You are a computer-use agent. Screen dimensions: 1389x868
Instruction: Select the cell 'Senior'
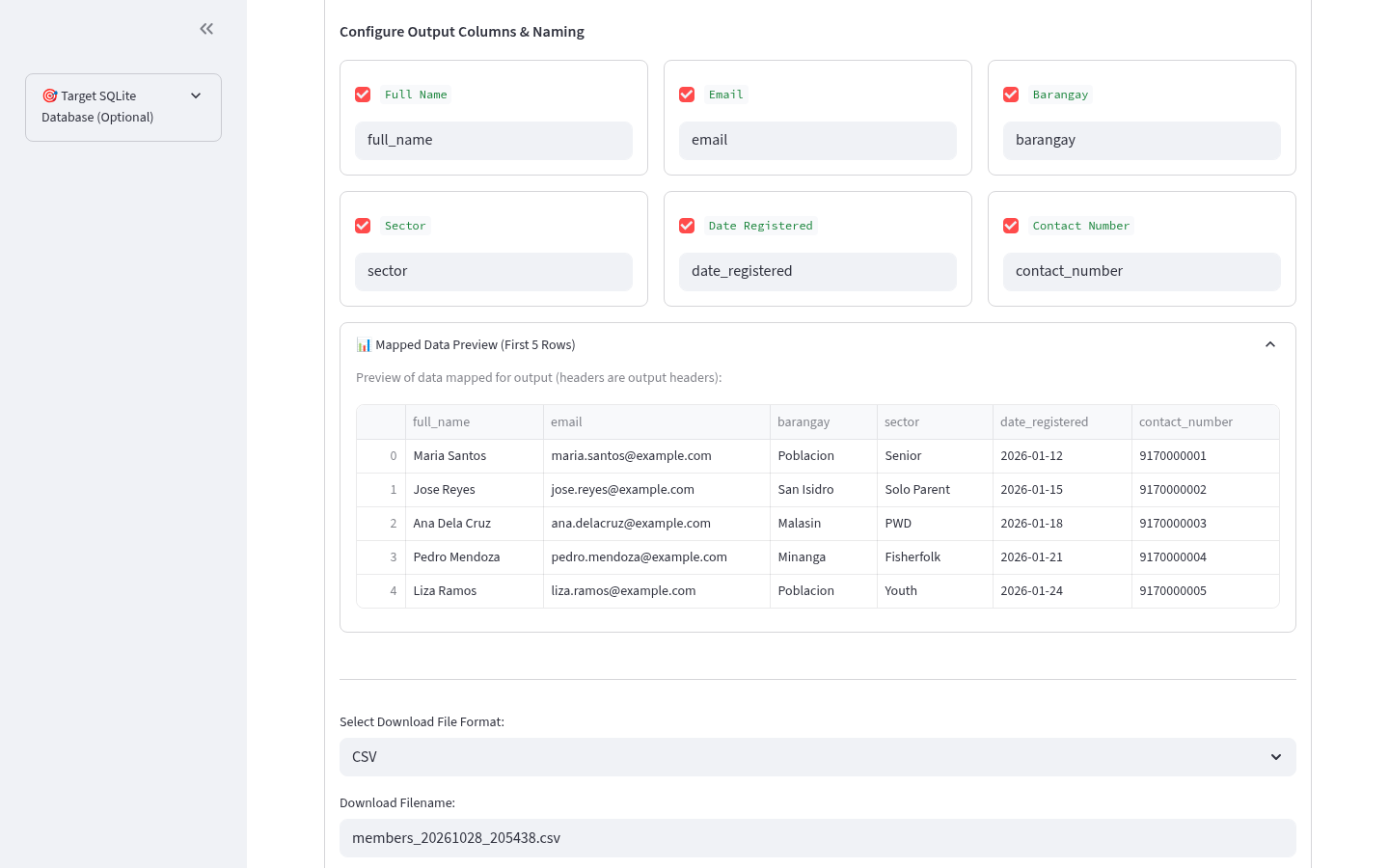point(935,456)
